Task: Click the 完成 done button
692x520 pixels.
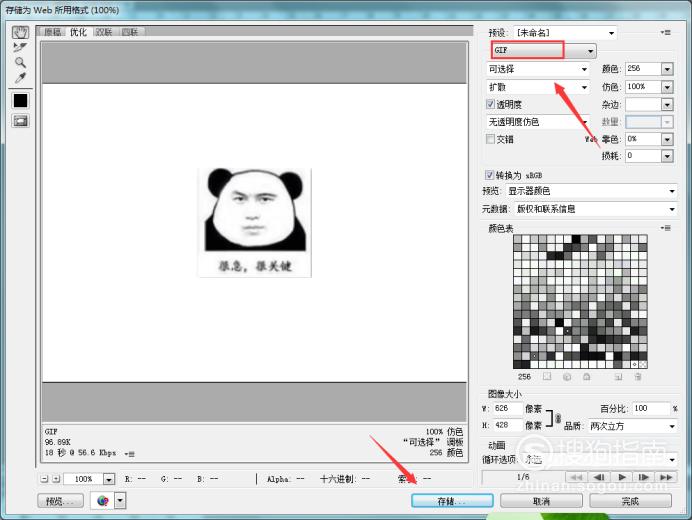Action: [x=630, y=501]
